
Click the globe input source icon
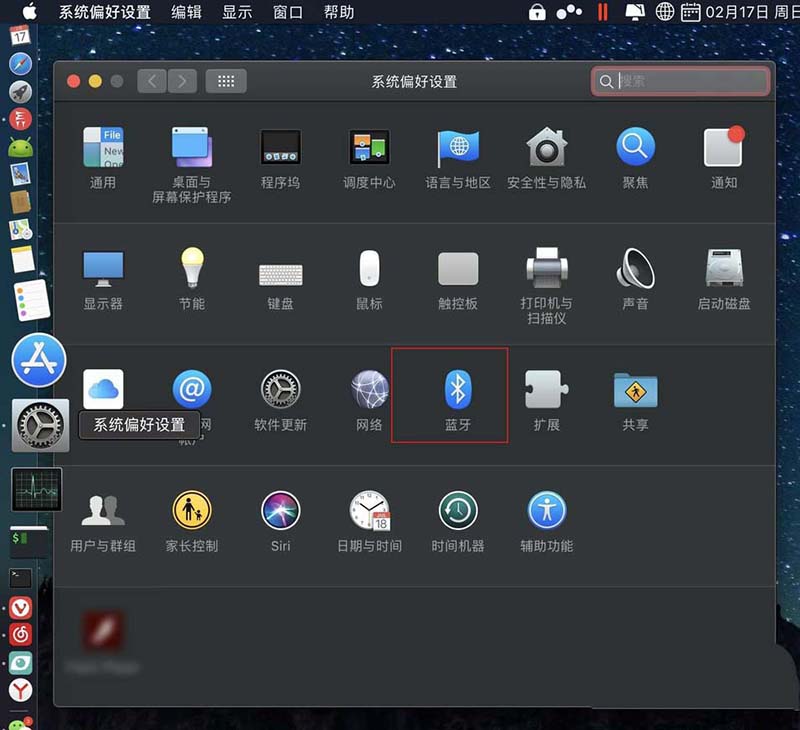(665, 11)
